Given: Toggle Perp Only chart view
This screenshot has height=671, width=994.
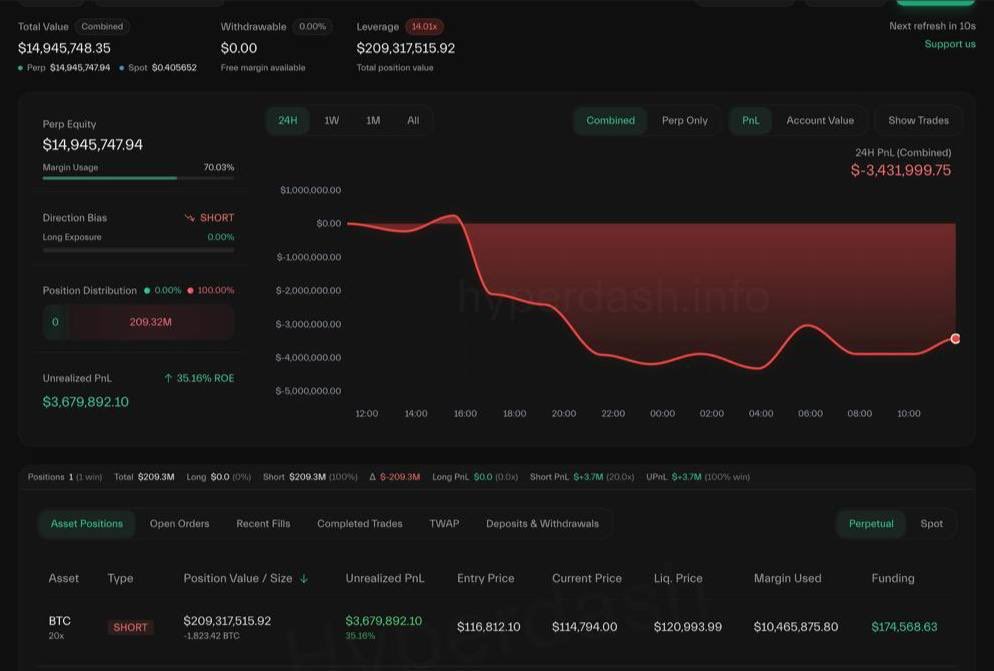Looking at the screenshot, I should [686, 120].
